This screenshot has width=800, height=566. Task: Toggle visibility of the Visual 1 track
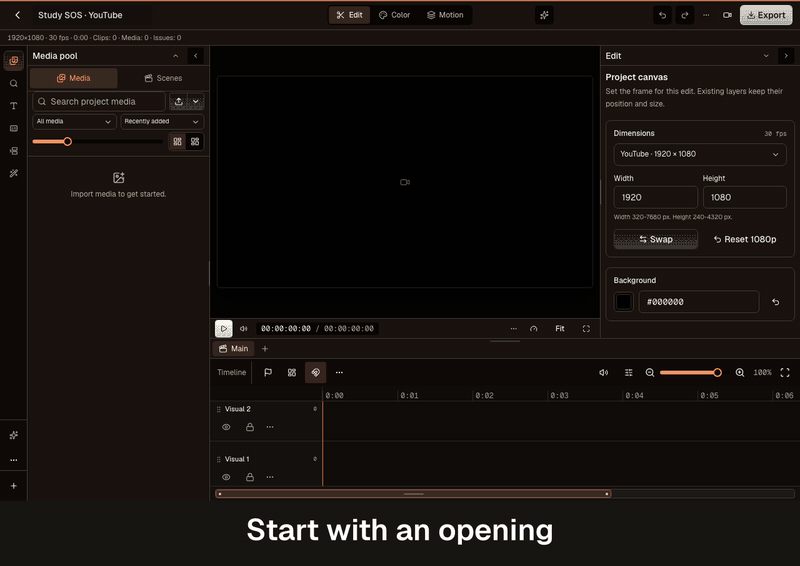(227, 477)
